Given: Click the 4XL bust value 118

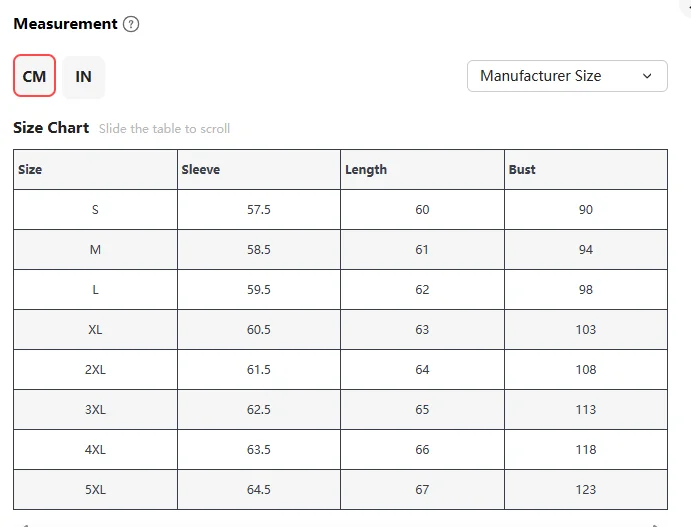Looking at the screenshot, I should 586,450.
